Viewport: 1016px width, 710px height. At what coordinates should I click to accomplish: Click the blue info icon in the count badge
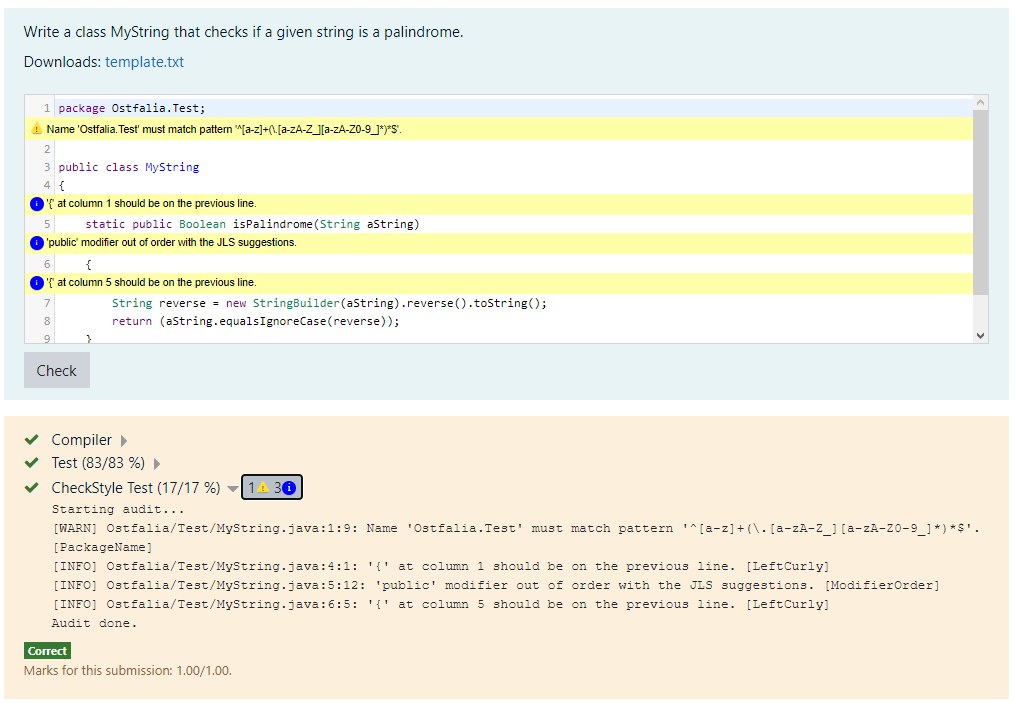(289, 488)
